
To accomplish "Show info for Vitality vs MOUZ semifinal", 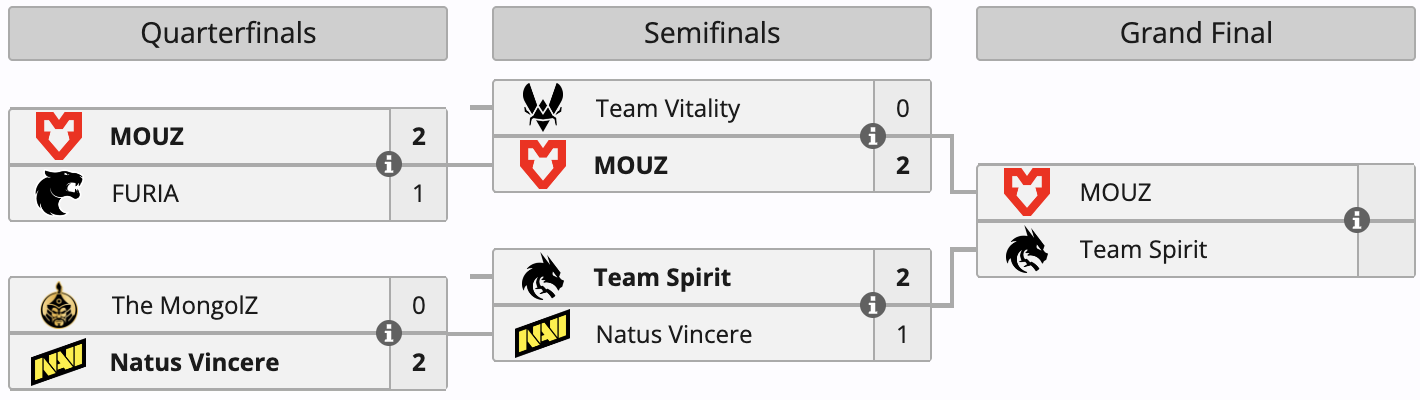I will point(873,136).
